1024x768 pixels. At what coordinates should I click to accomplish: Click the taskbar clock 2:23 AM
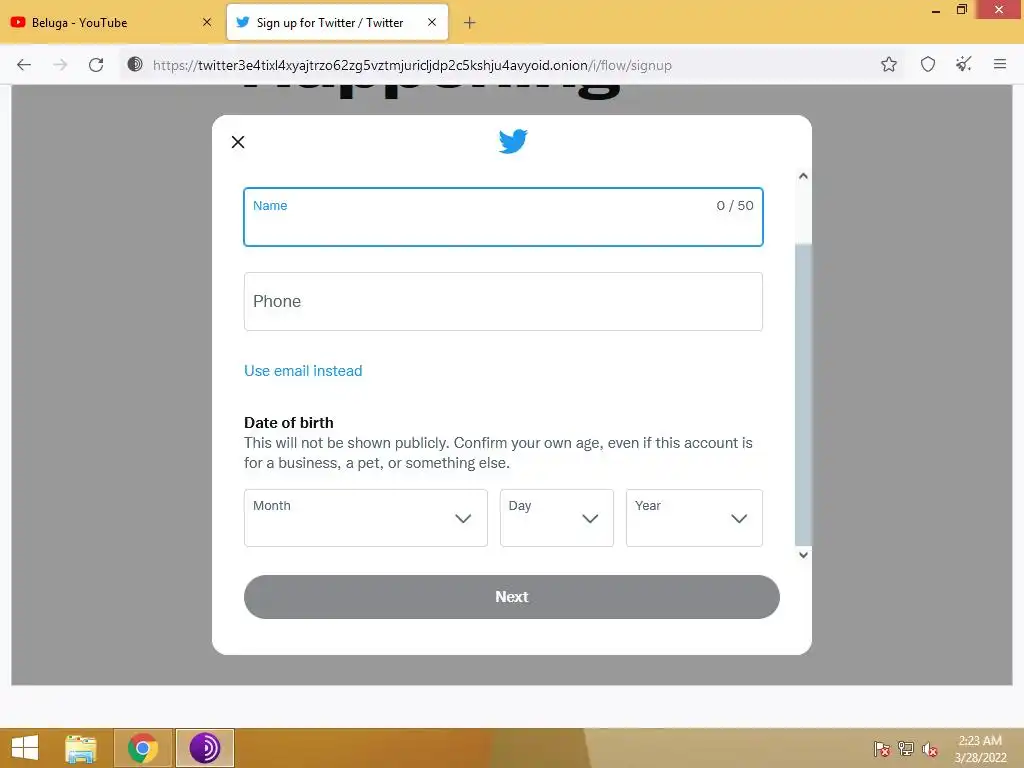coord(980,741)
